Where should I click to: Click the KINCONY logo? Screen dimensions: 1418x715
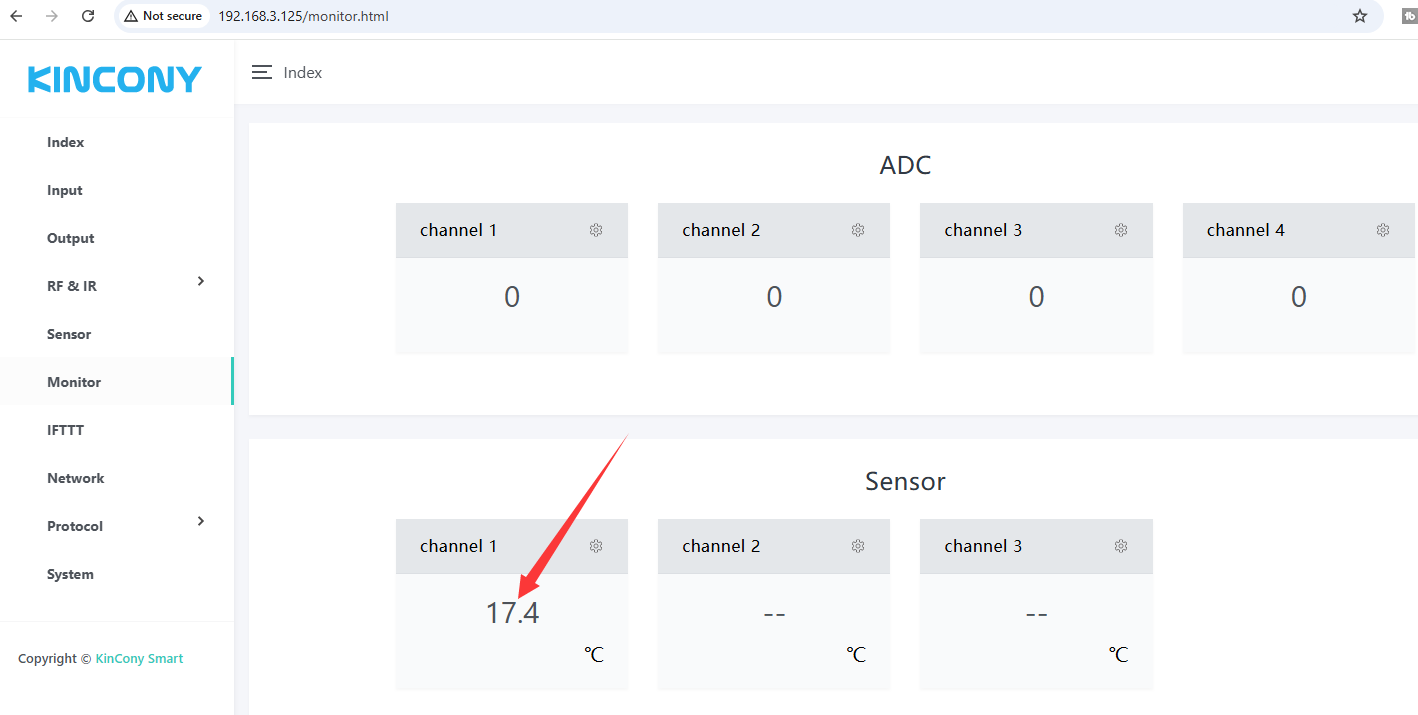coord(115,79)
